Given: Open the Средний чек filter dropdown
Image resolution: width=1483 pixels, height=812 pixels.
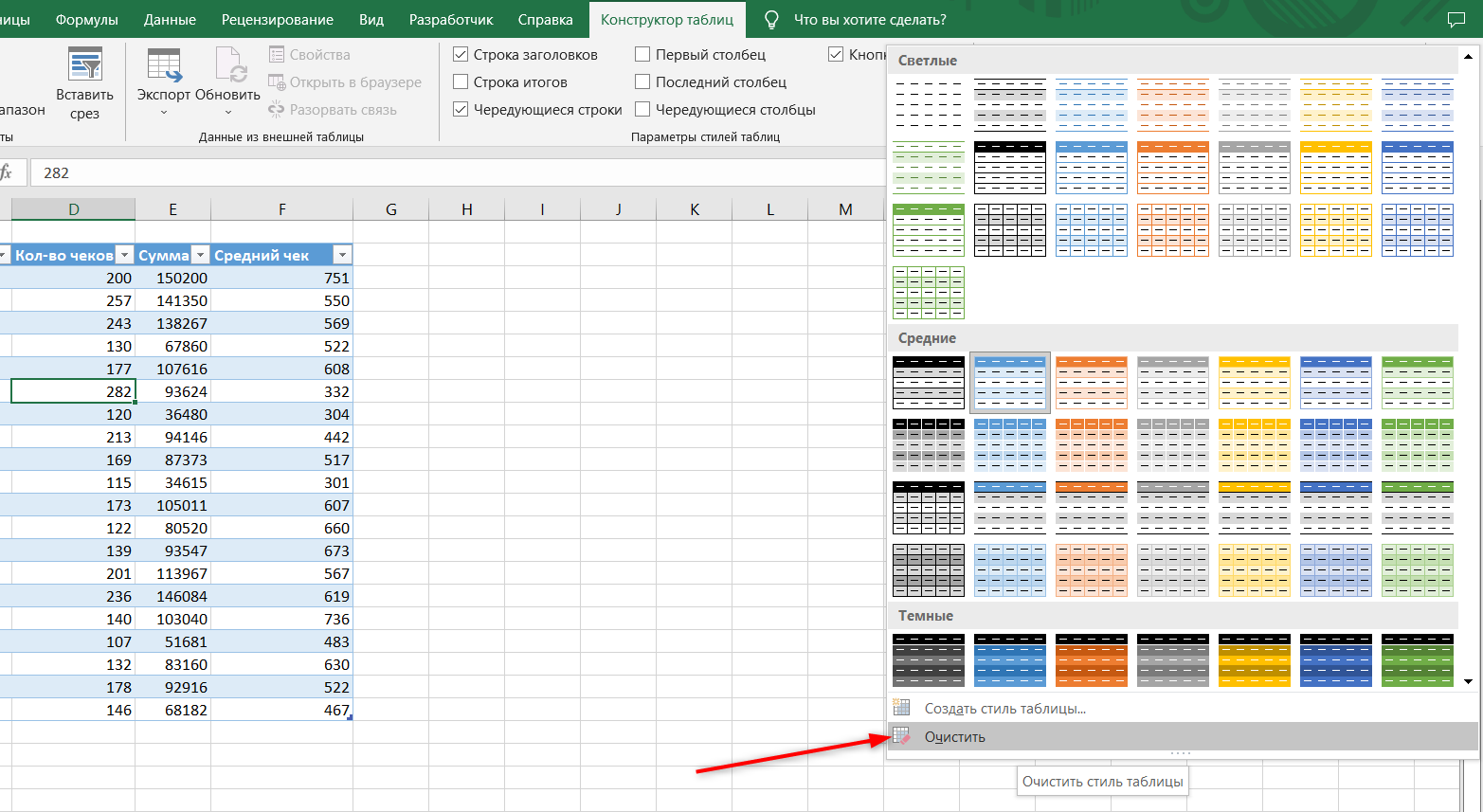Looking at the screenshot, I should click(x=342, y=255).
